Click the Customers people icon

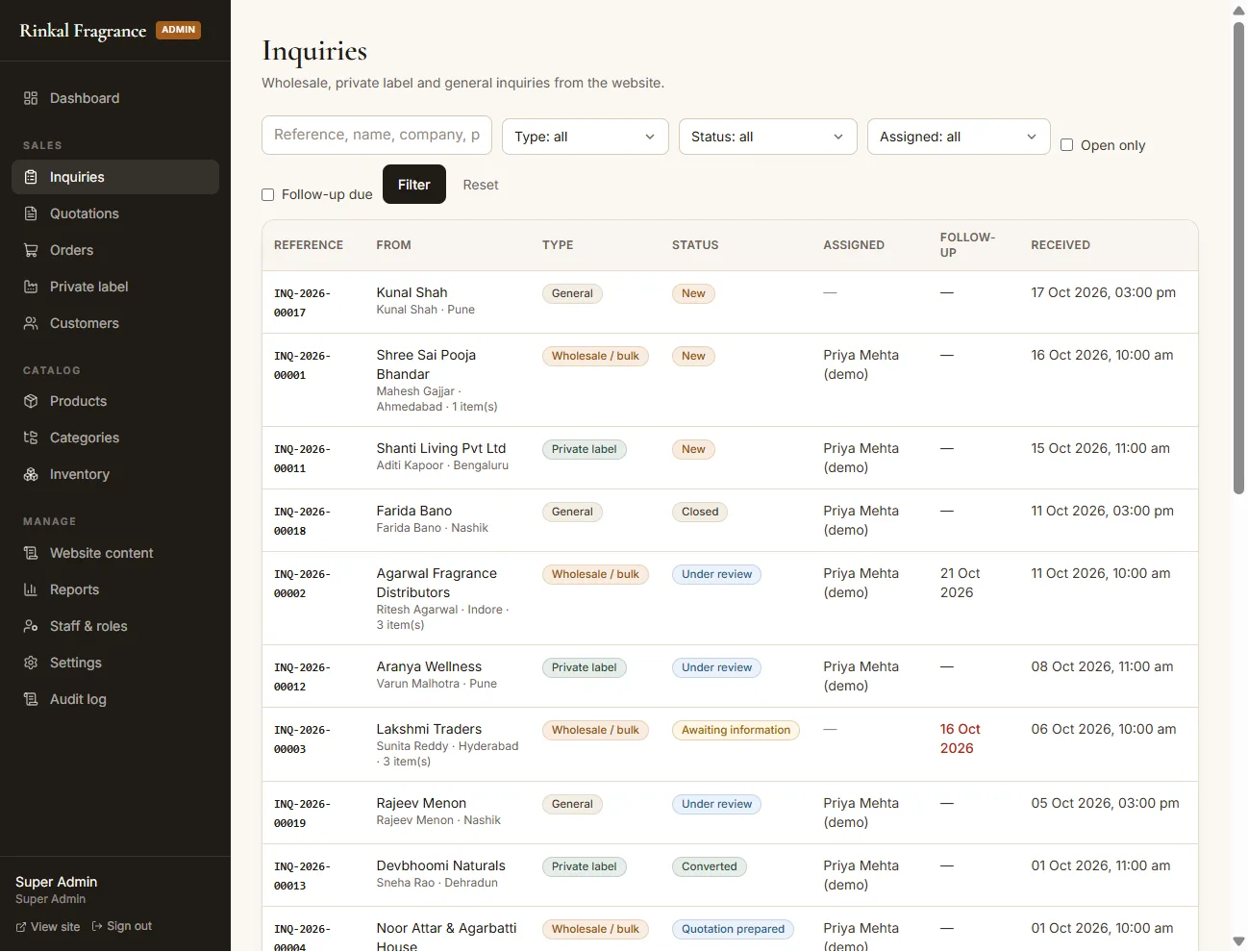coord(31,323)
